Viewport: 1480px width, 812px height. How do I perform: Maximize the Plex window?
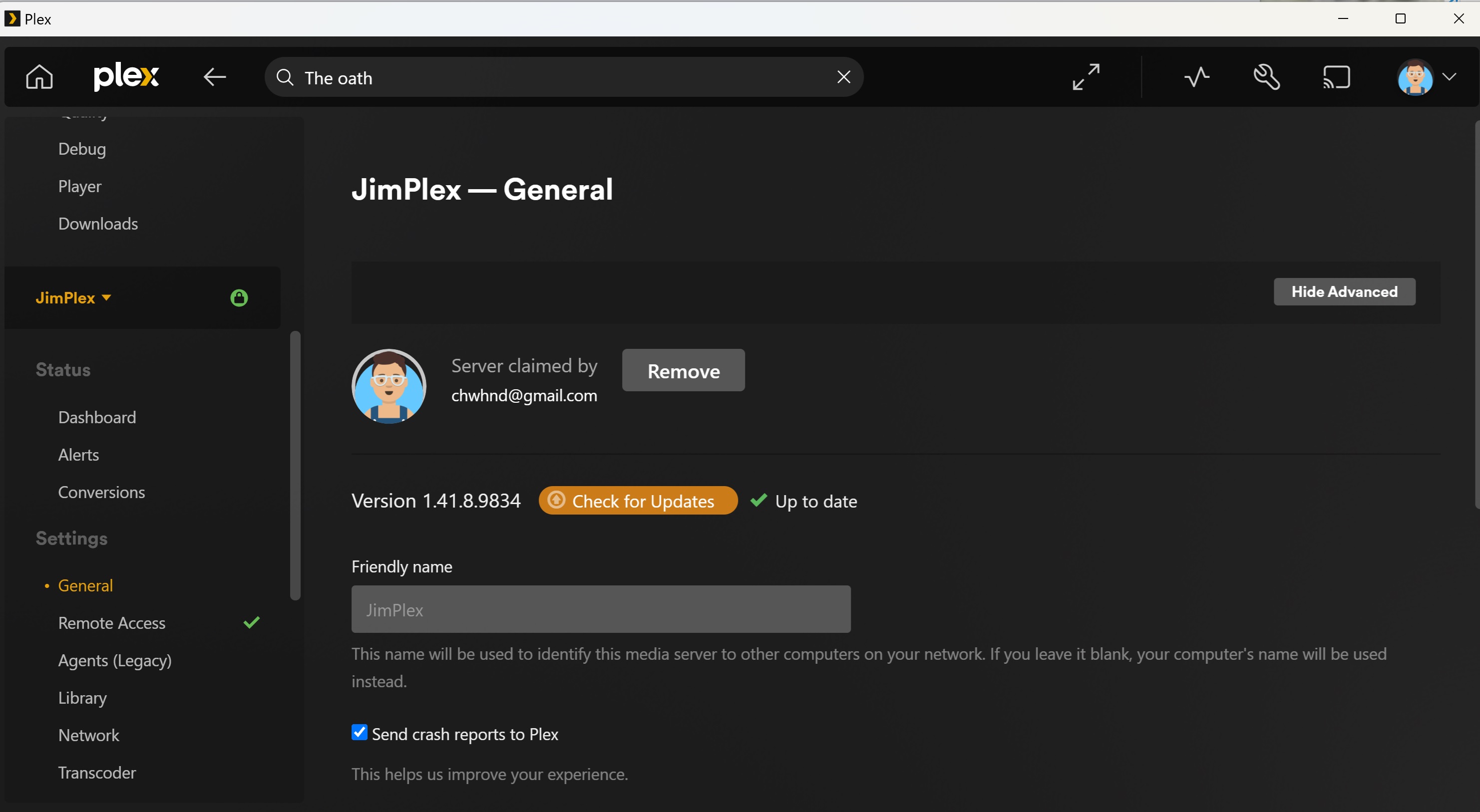[x=1401, y=18]
